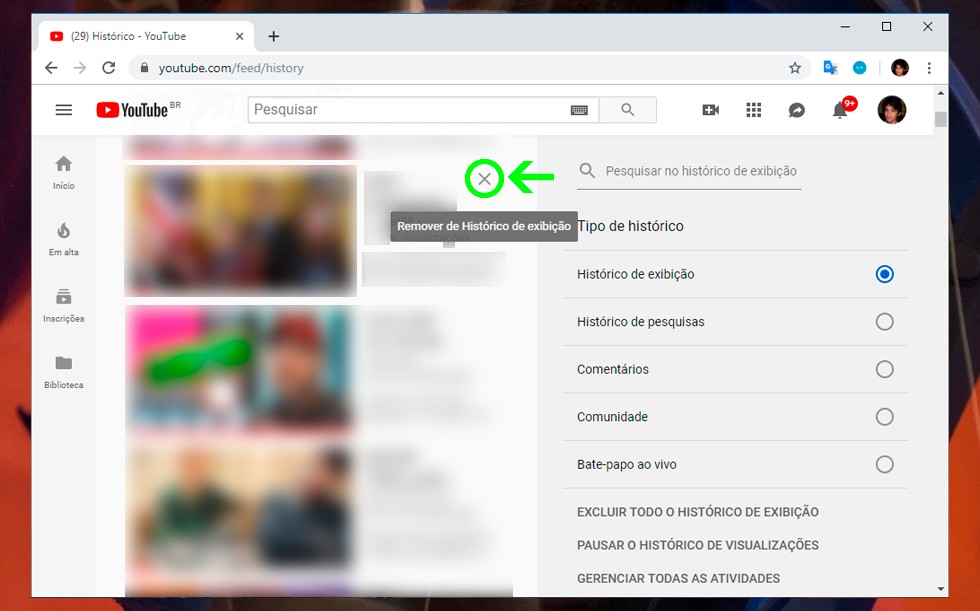Click the blue round extension icon
980x611 pixels.
click(x=860, y=67)
